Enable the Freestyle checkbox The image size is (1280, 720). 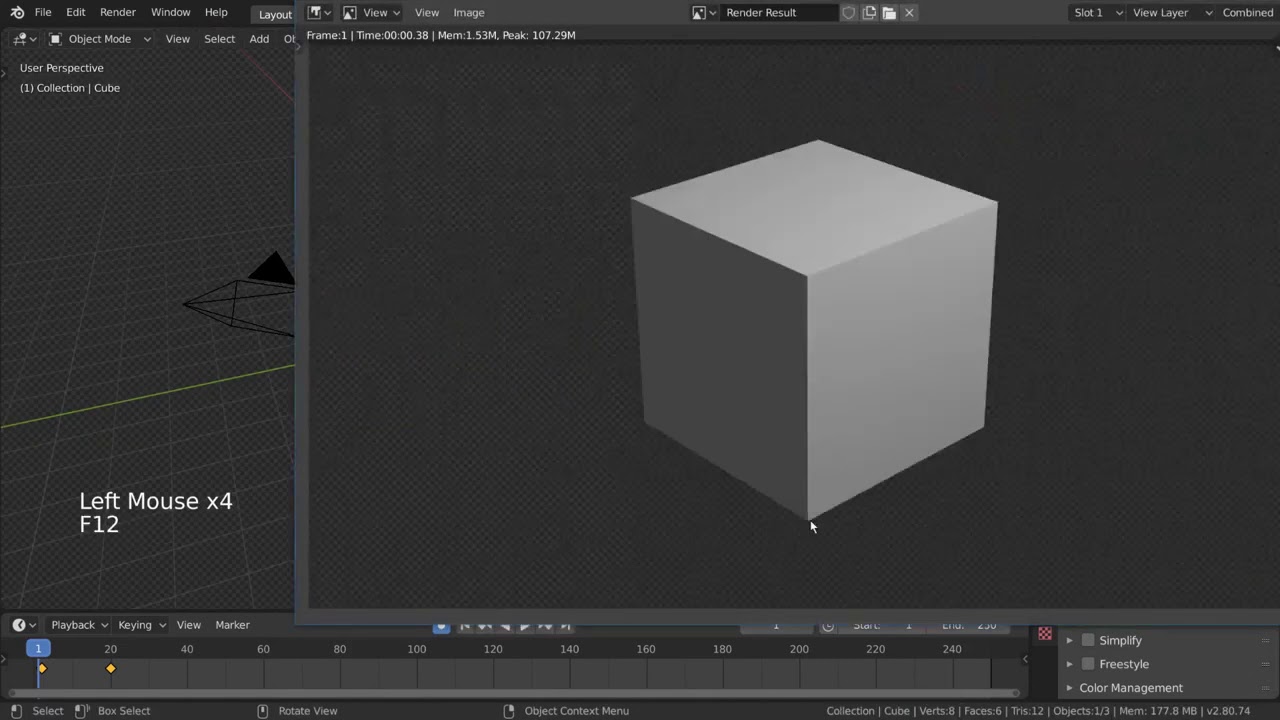(1088, 664)
